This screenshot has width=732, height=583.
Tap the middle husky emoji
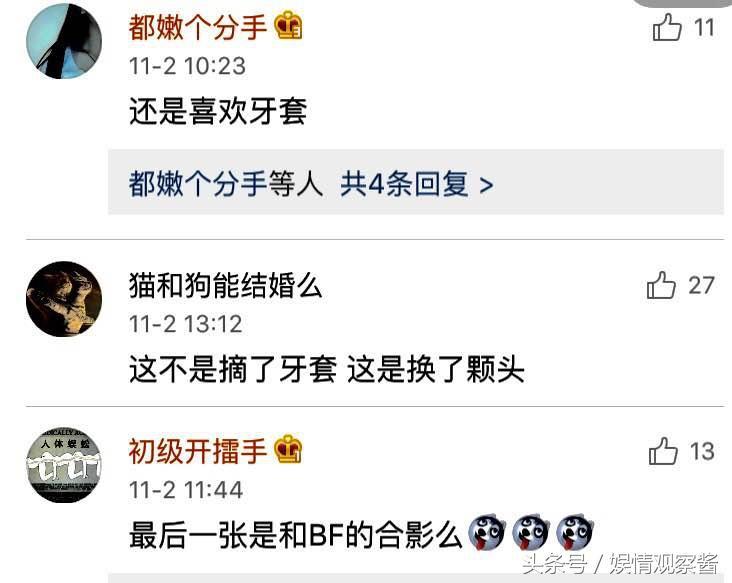tap(530, 533)
